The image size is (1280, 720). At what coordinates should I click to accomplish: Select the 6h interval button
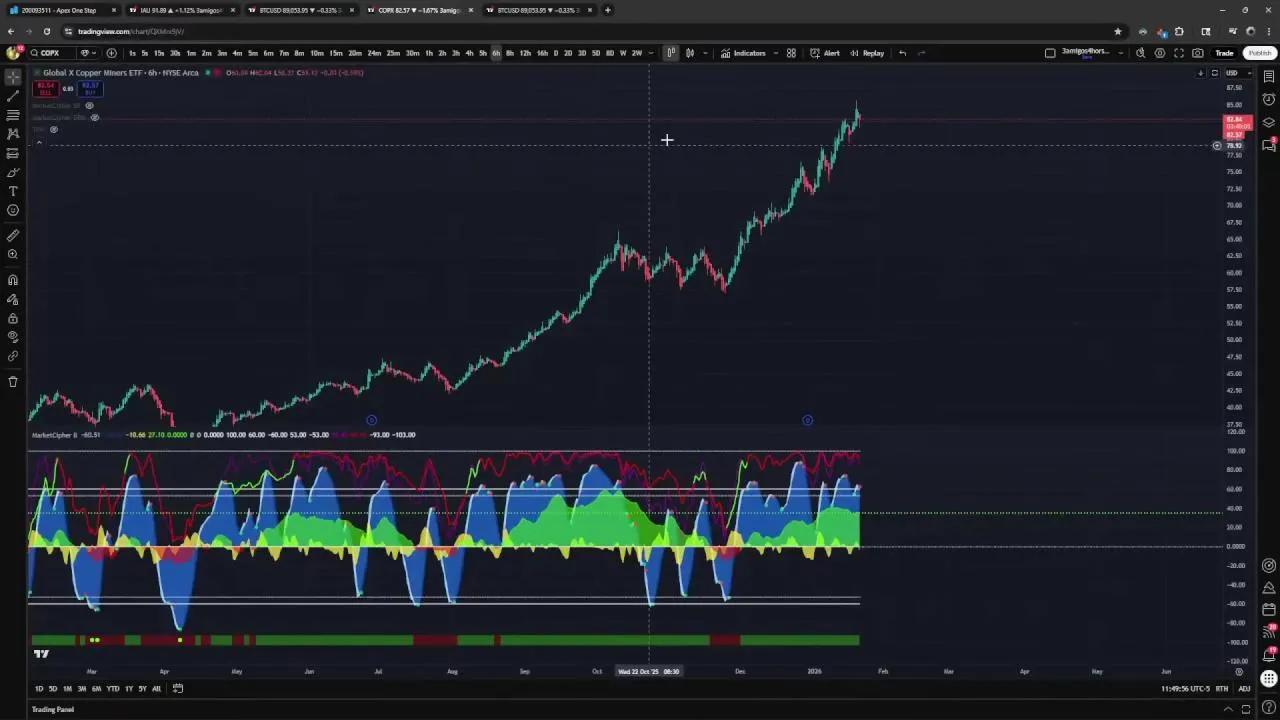click(496, 53)
